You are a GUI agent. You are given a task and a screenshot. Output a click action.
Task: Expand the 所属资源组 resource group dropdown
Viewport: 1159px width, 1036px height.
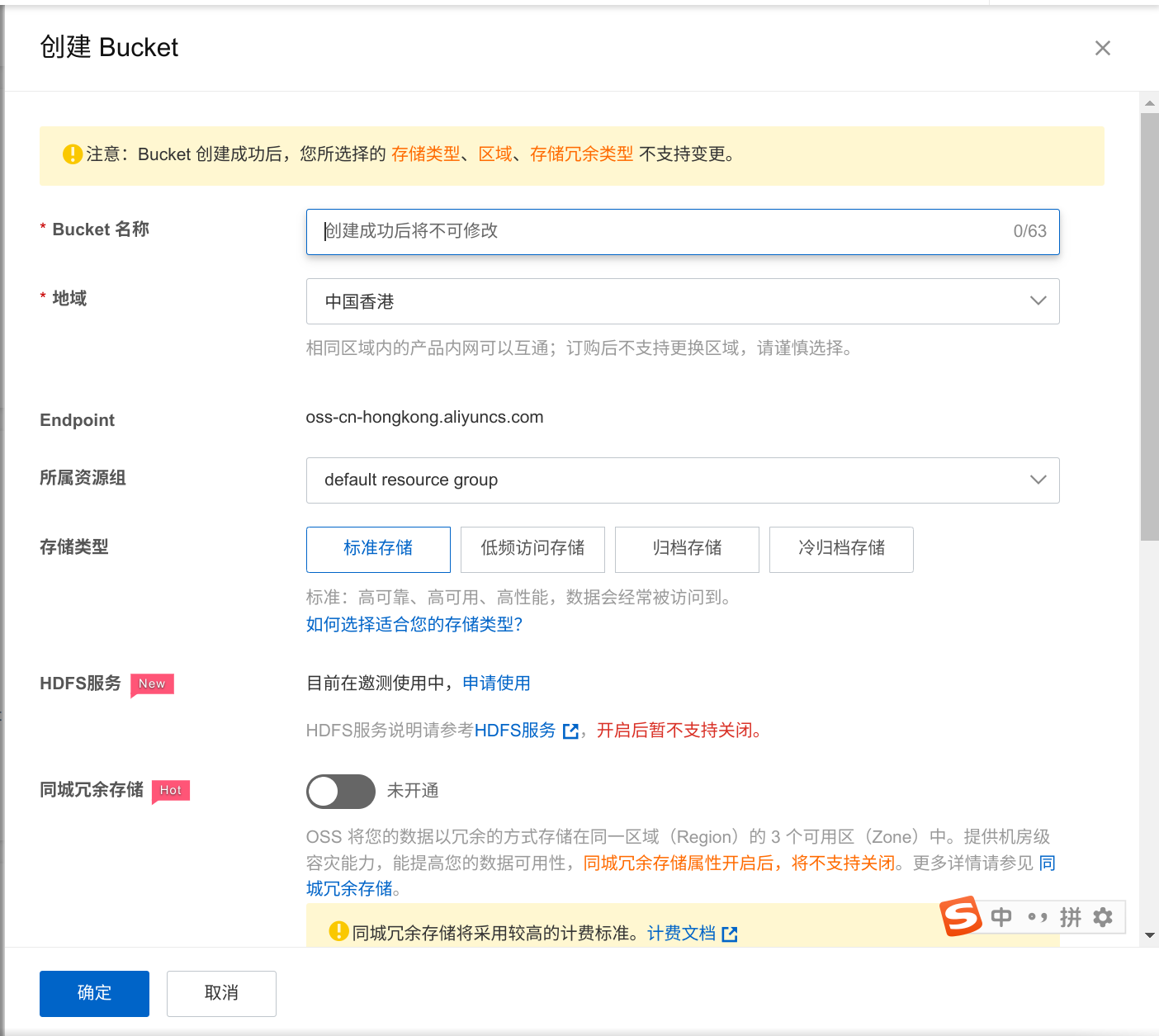pyautogui.click(x=682, y=480)
